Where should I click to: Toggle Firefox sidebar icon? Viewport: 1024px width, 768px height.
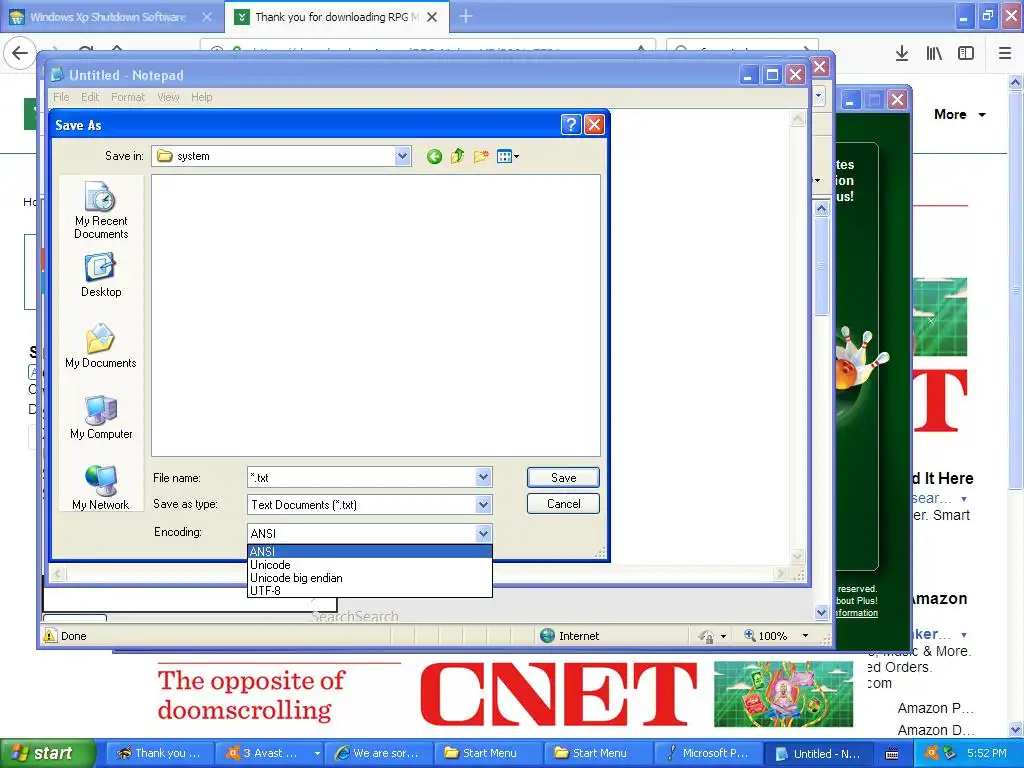point(966,53)
